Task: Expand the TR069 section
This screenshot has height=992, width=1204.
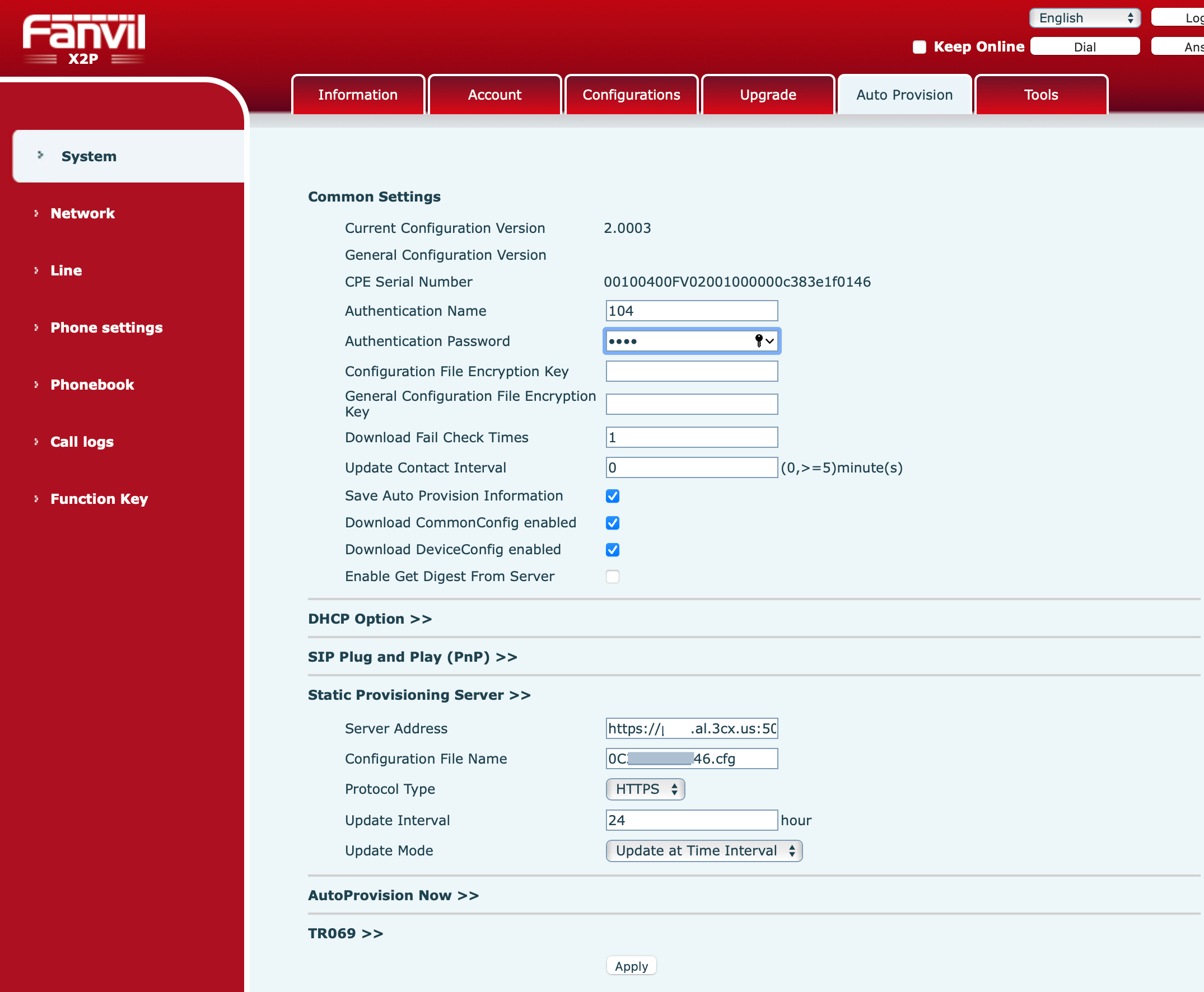Action: tap(346, 934)
